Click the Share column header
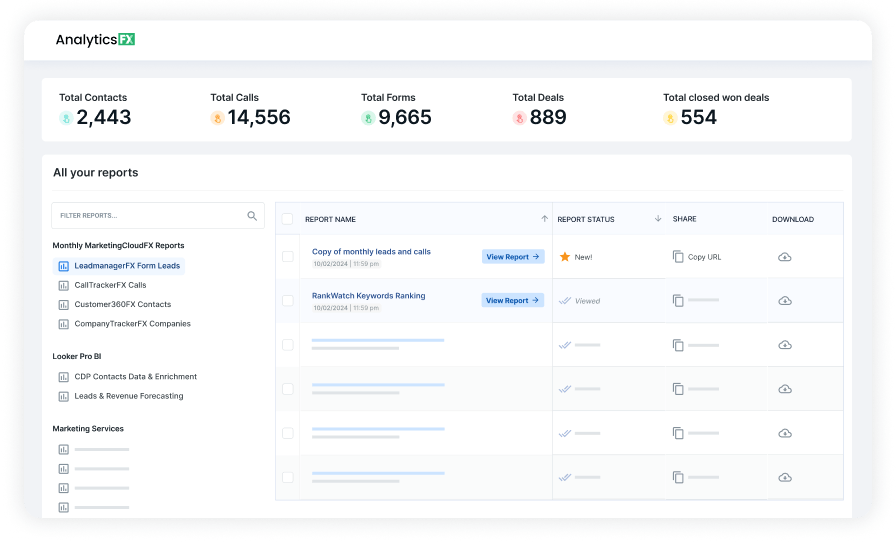 [685, 219]
